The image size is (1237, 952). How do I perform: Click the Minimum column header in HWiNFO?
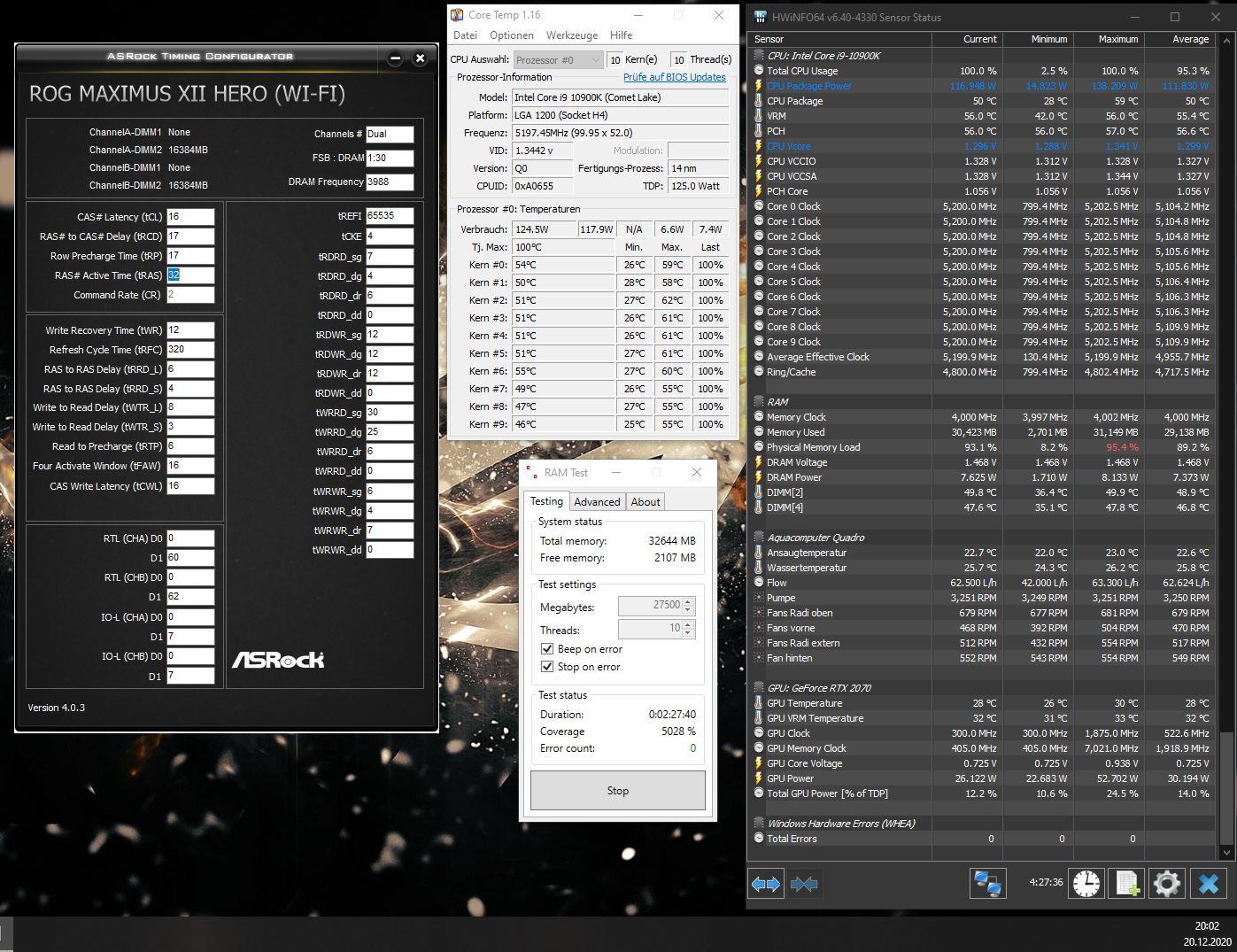(x=1037, y=39)
